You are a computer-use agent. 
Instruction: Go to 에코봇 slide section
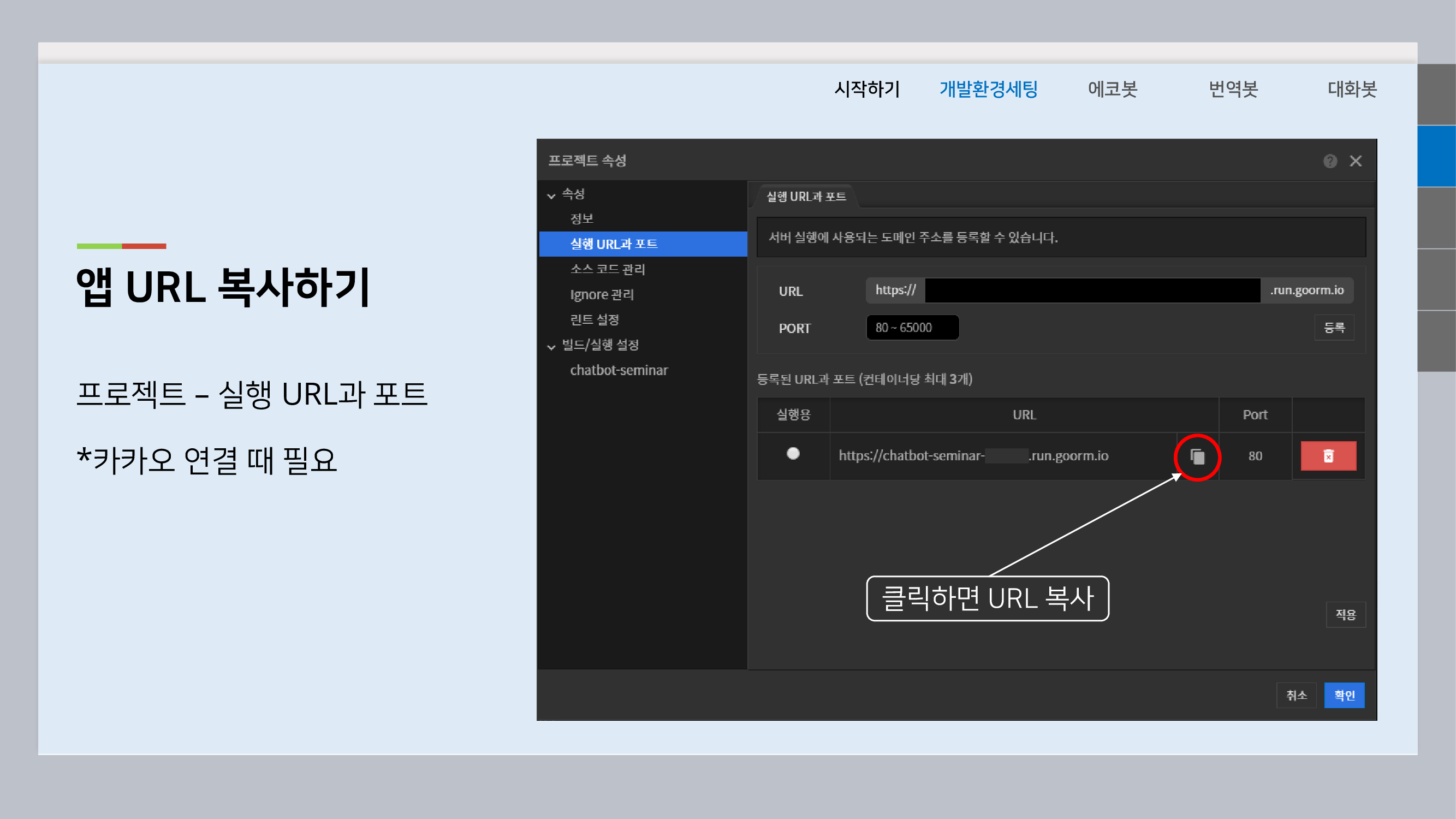pyautogui.click(x=1113, y=90)
